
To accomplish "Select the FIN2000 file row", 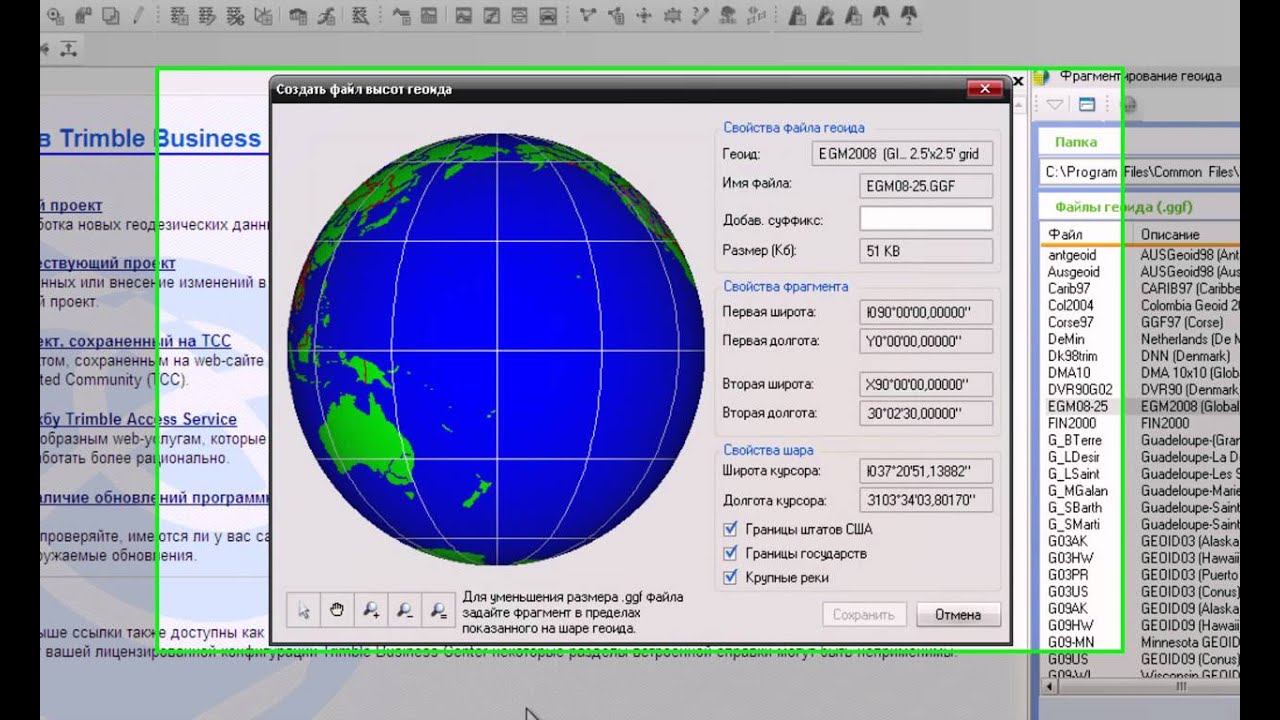I will point(1140,424).
